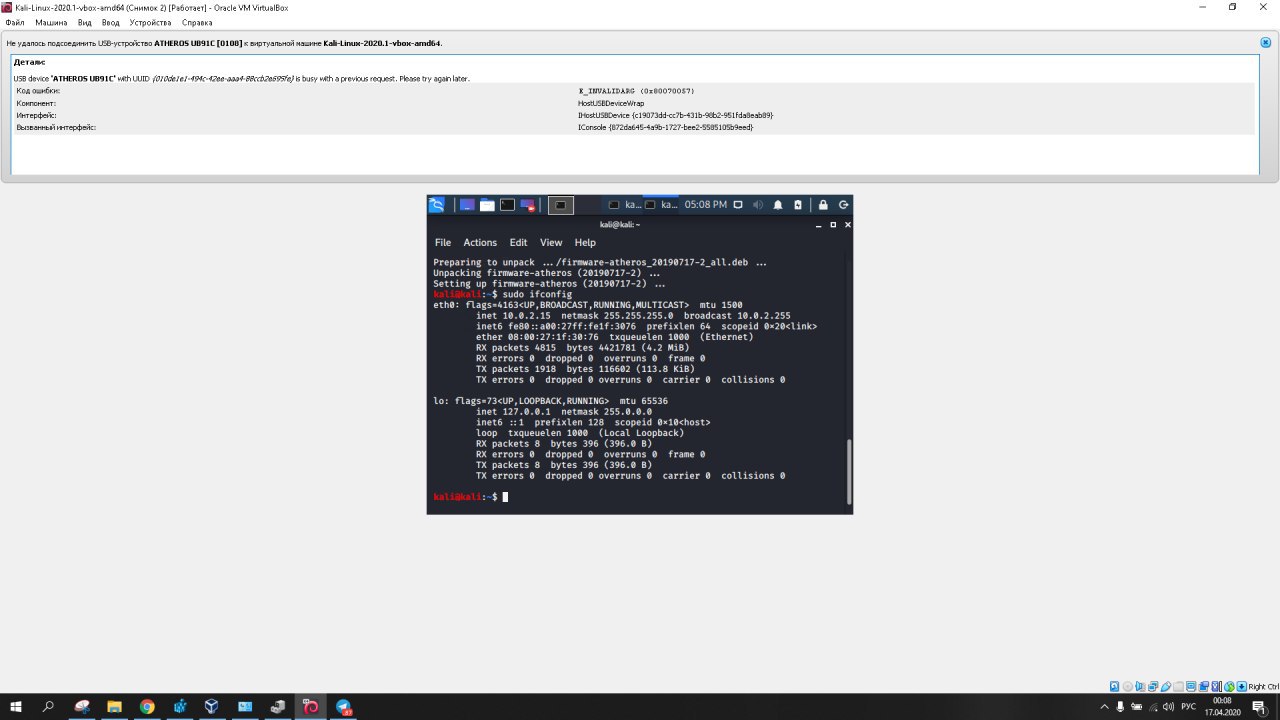Click the Windows tray volume icon
Viewport: 1280px width, 720px height.
(x=1168, y=706)
